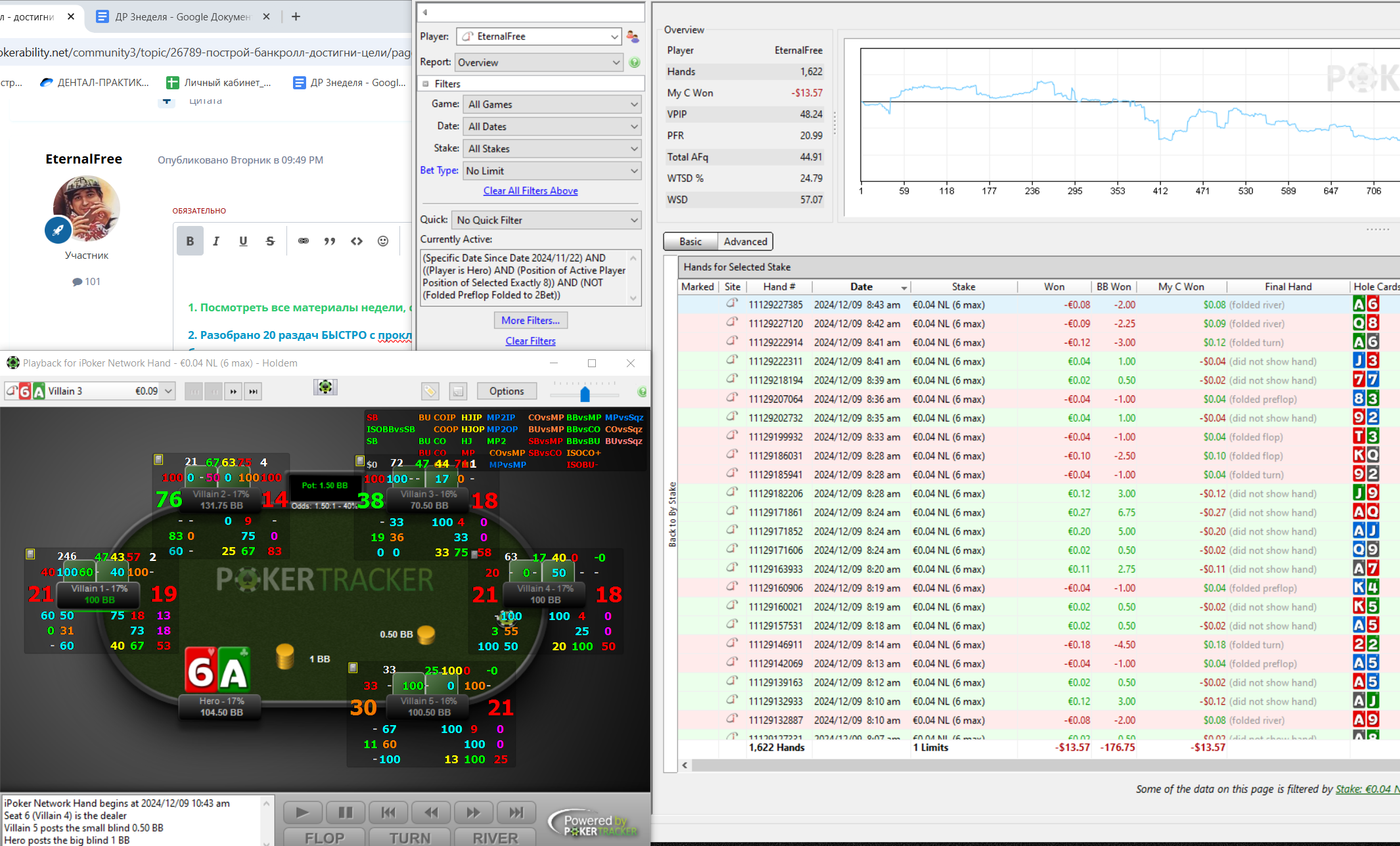Open the note icon above Villain 2
The height and width of the screenshot is (846, 1400).
tap(158, 459)
